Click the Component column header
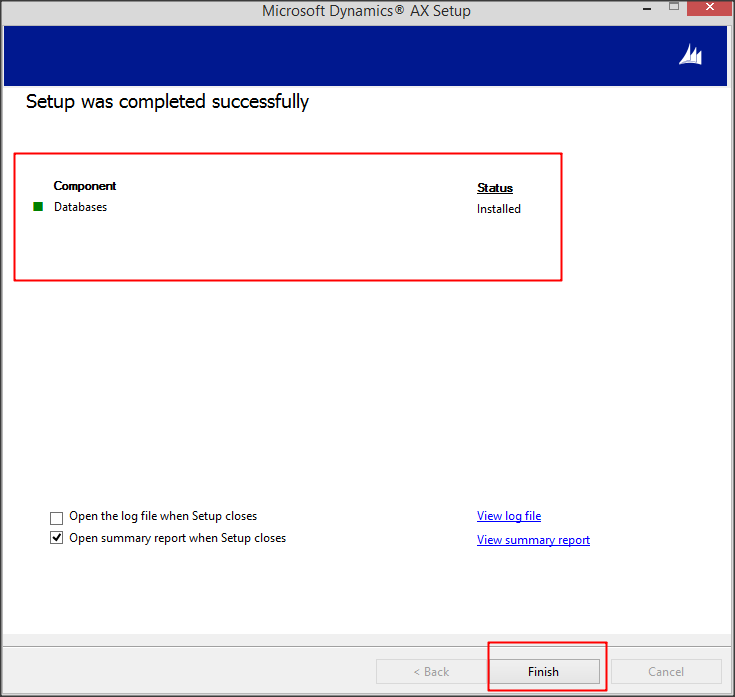This screenshot has height=697, width=735. click(84, 186)
